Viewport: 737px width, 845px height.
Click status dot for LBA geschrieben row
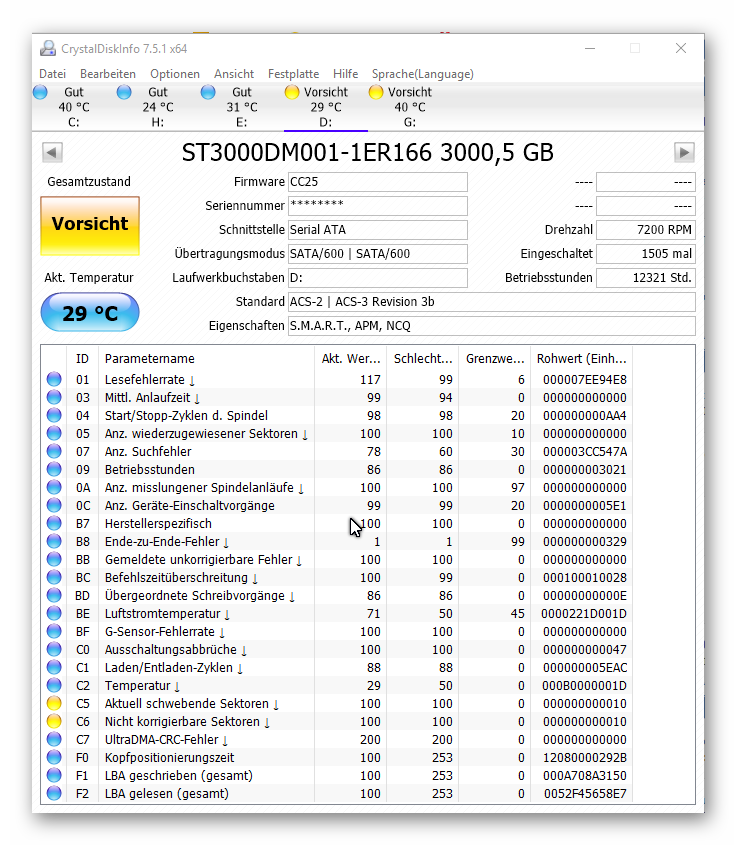pyautogui.click(x=54, y=775)
